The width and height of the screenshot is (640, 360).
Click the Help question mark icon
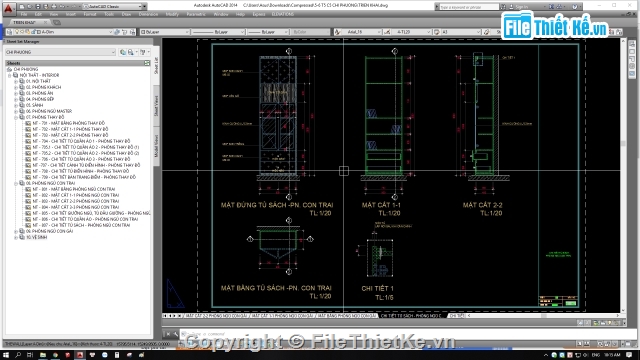[x=575, y=7]
